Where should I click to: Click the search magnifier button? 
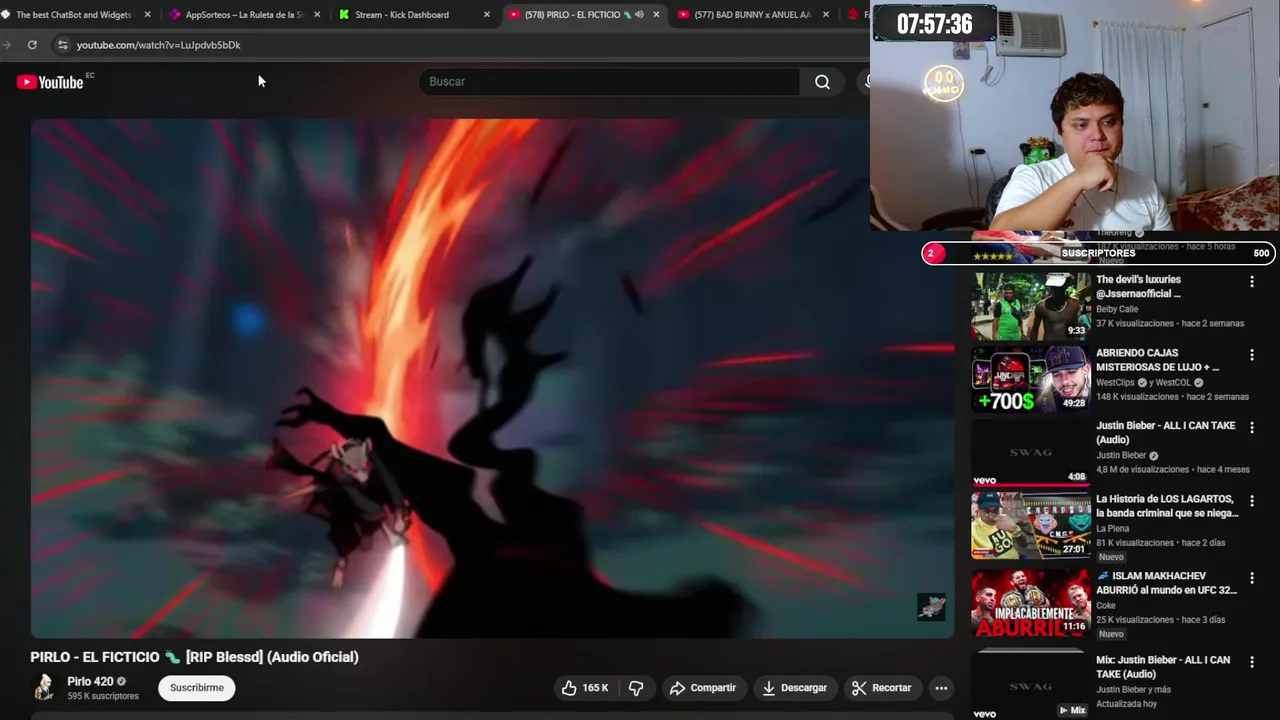822,82
